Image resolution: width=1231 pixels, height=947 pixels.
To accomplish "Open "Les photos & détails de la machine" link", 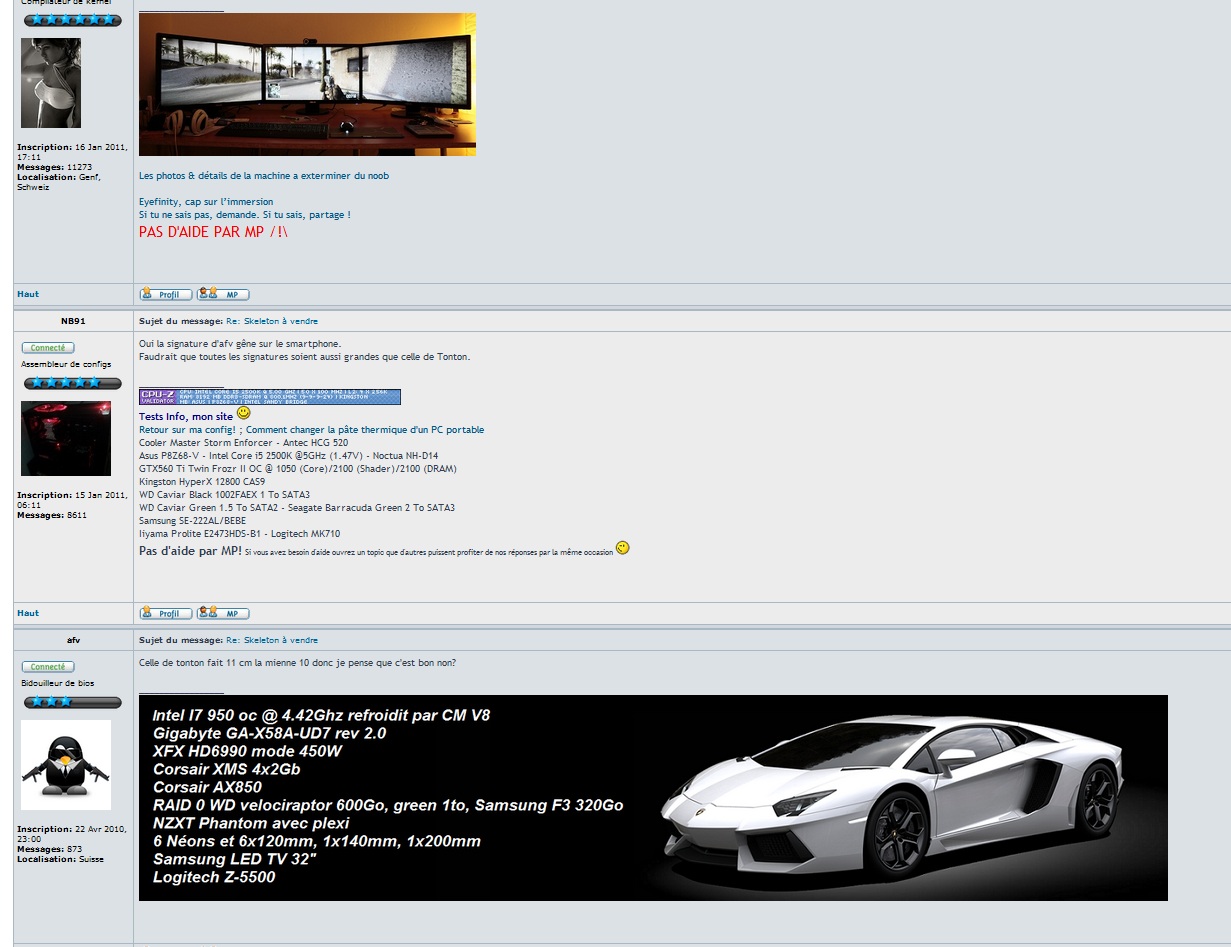I will [x=264, y=176].
